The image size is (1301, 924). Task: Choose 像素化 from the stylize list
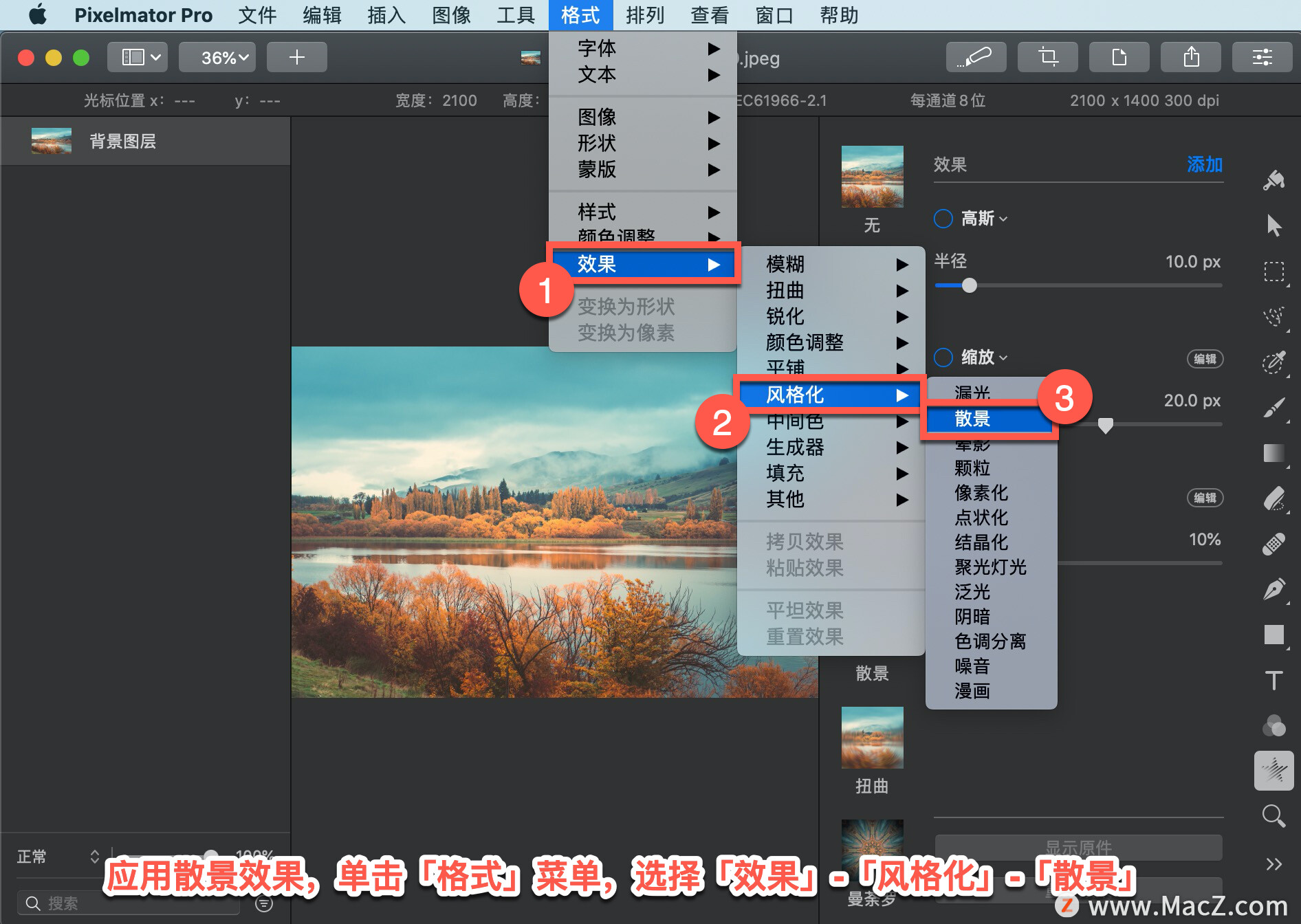point(991,493)
